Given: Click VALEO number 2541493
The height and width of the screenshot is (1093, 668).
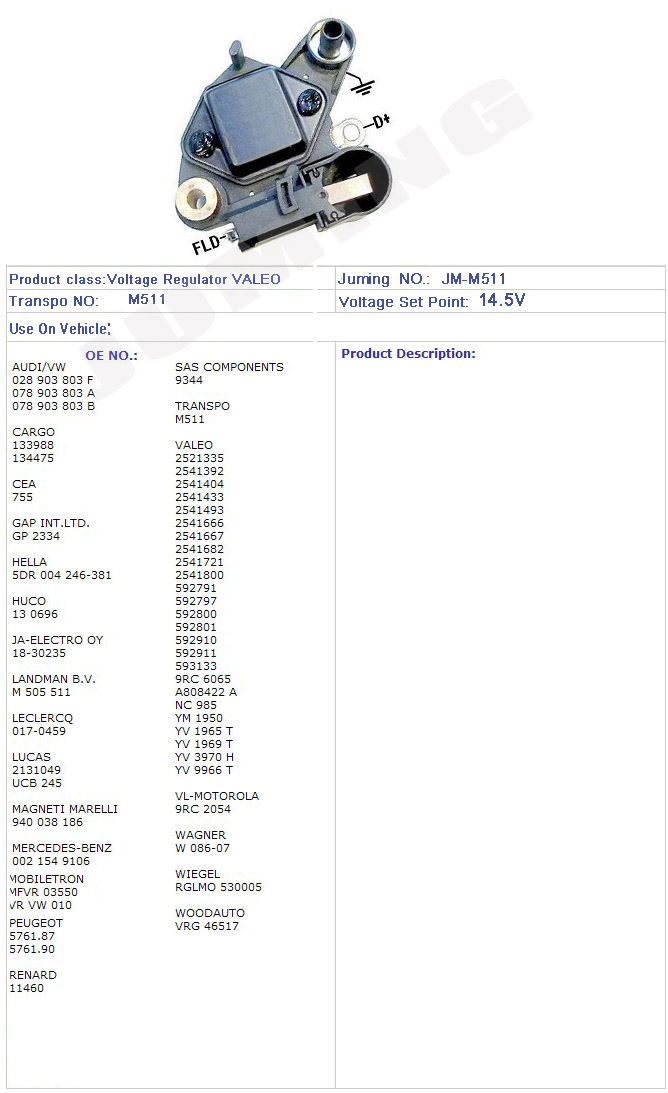Looking at the screenshot, I should (199, 510).
